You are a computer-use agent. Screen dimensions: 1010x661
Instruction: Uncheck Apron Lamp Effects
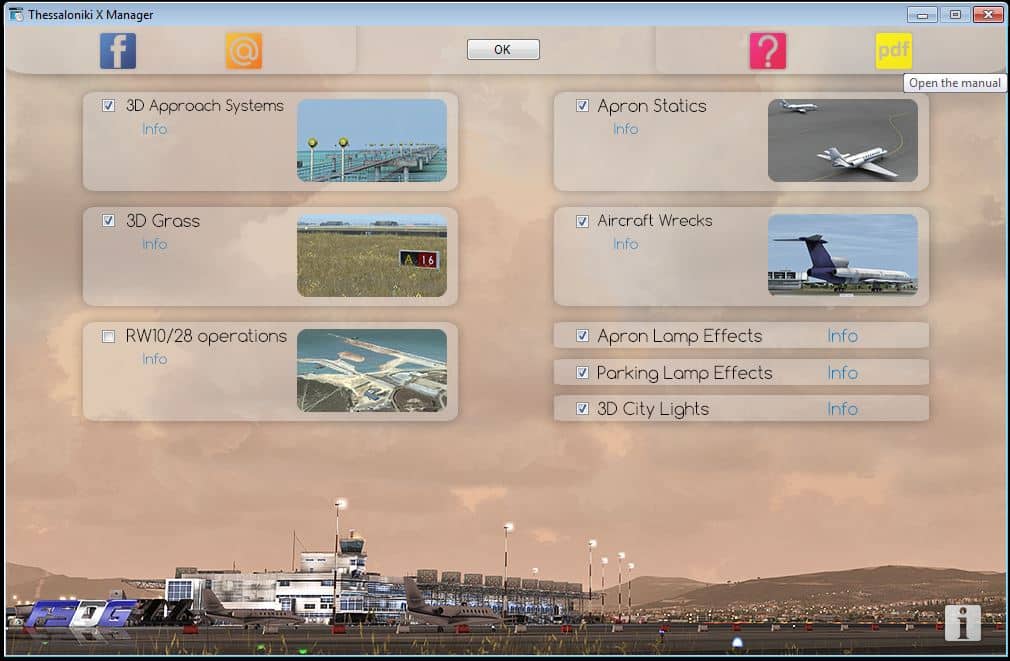pos(582,336)
